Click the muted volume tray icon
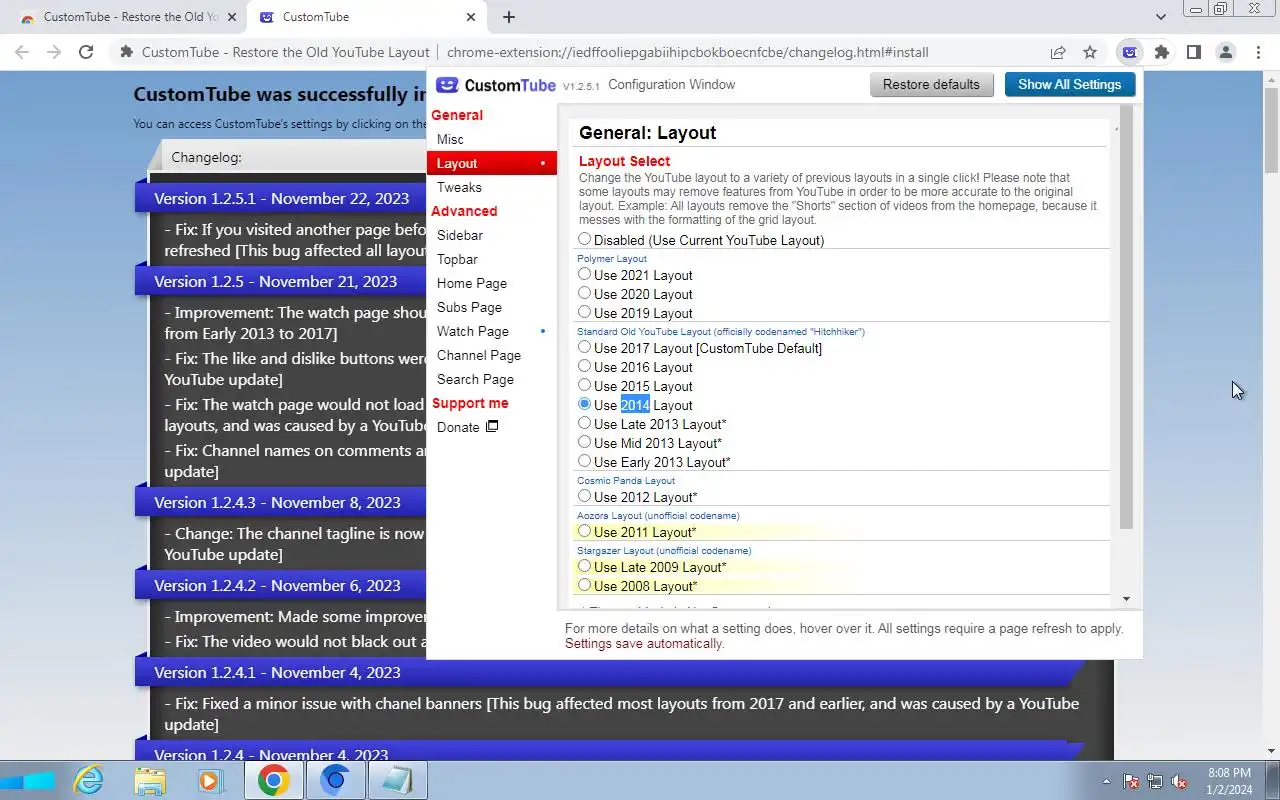 (x=1180, y=781)
